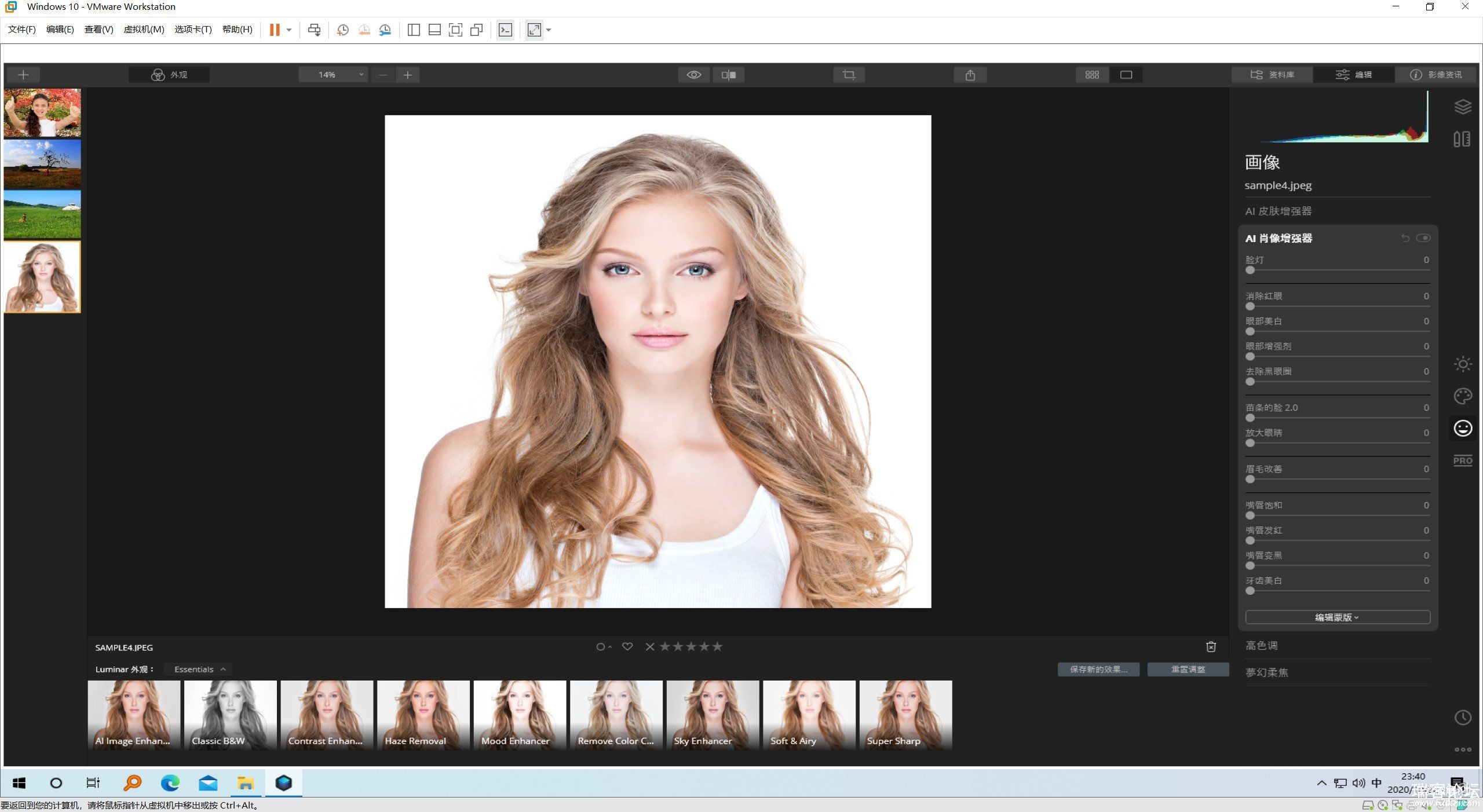Toggle the crop tool icon
The image size is (1483, 812).
848,74
